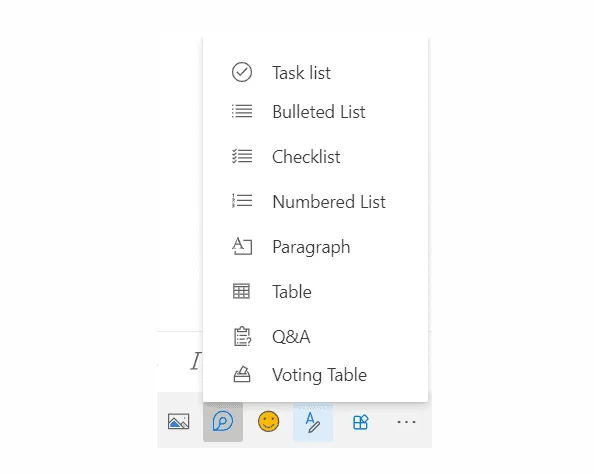This screenshot has height=474, width=594.
Task: Expand the more options ellipsis
Action: [x=406, y=422]
